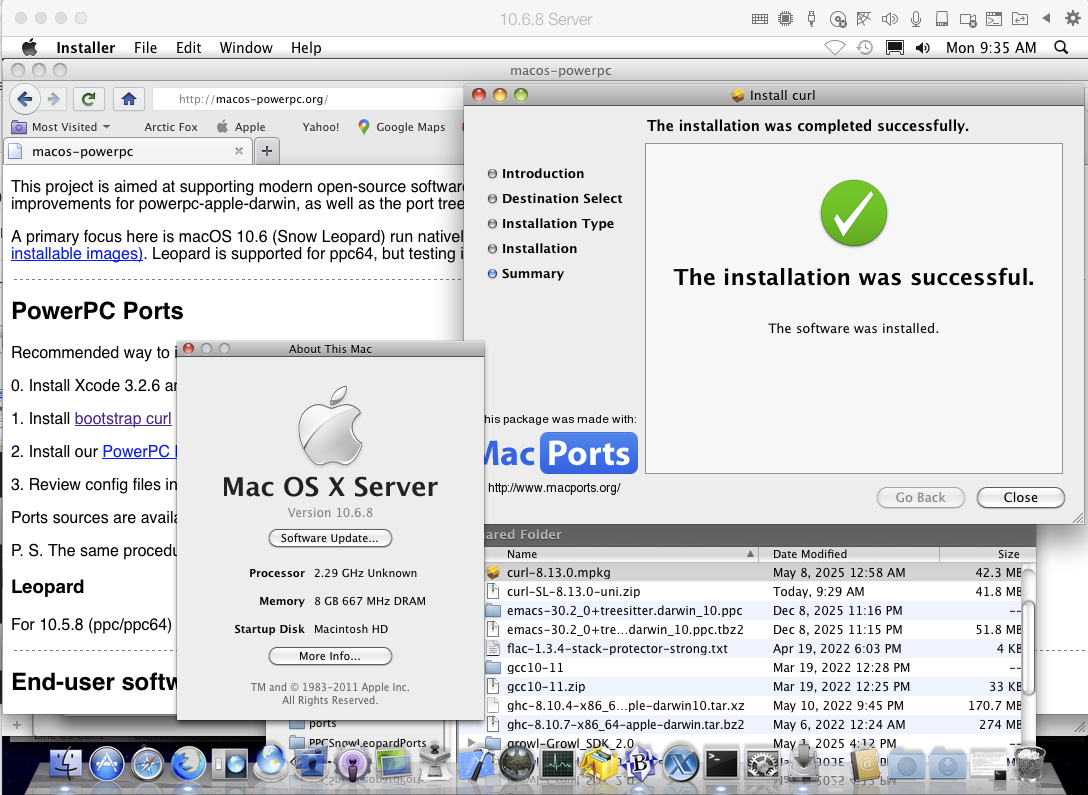Open Address Book from the Dock
Screen dimensions: 1088x795
pyautogui.click(x=866, y=764)
